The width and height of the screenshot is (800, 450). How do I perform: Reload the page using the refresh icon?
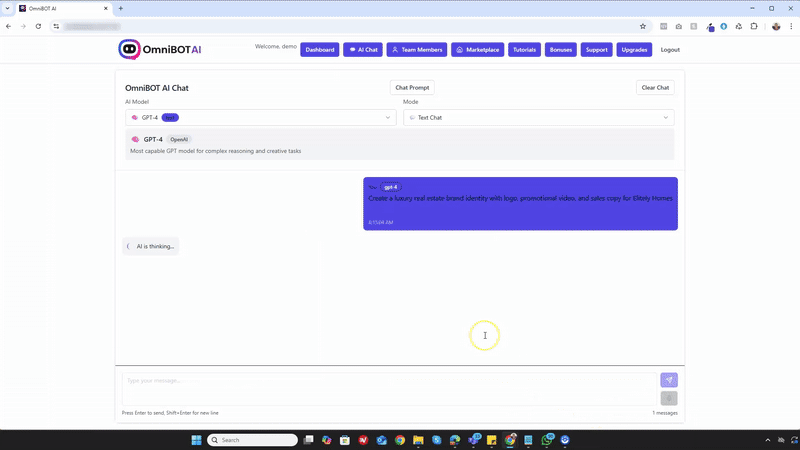(38, 26)
